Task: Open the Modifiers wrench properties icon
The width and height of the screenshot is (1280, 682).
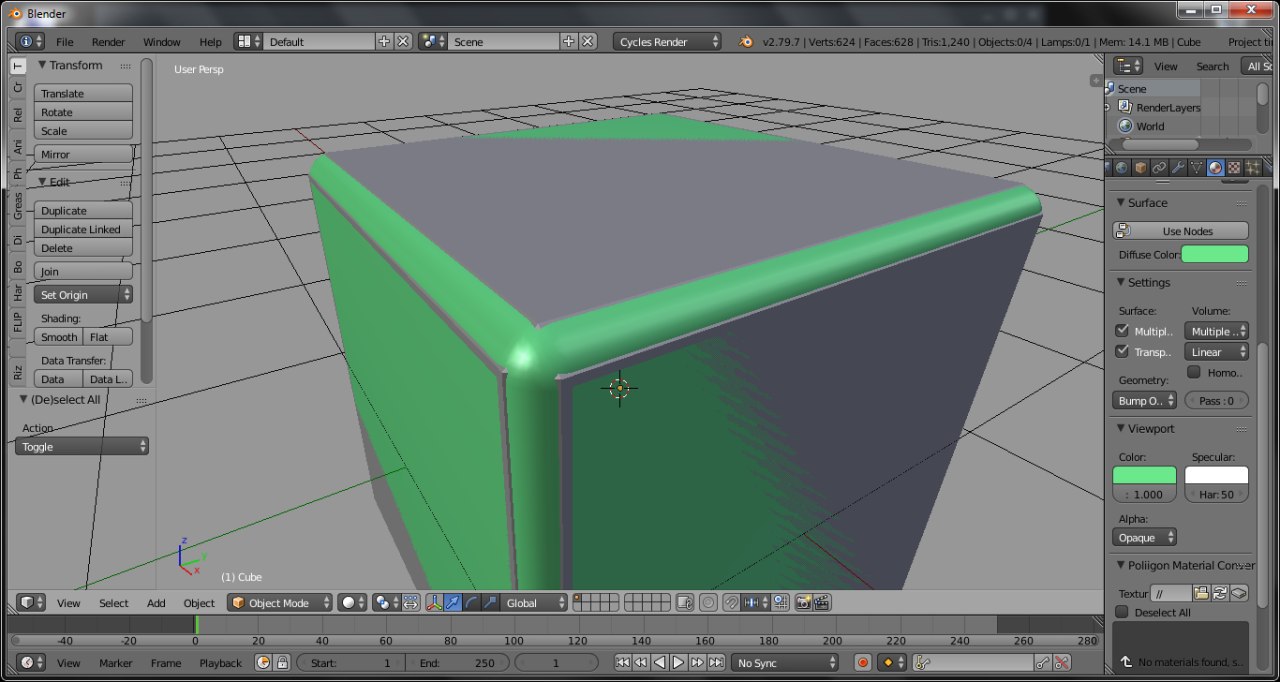Action: click(x=1178, y=168)
